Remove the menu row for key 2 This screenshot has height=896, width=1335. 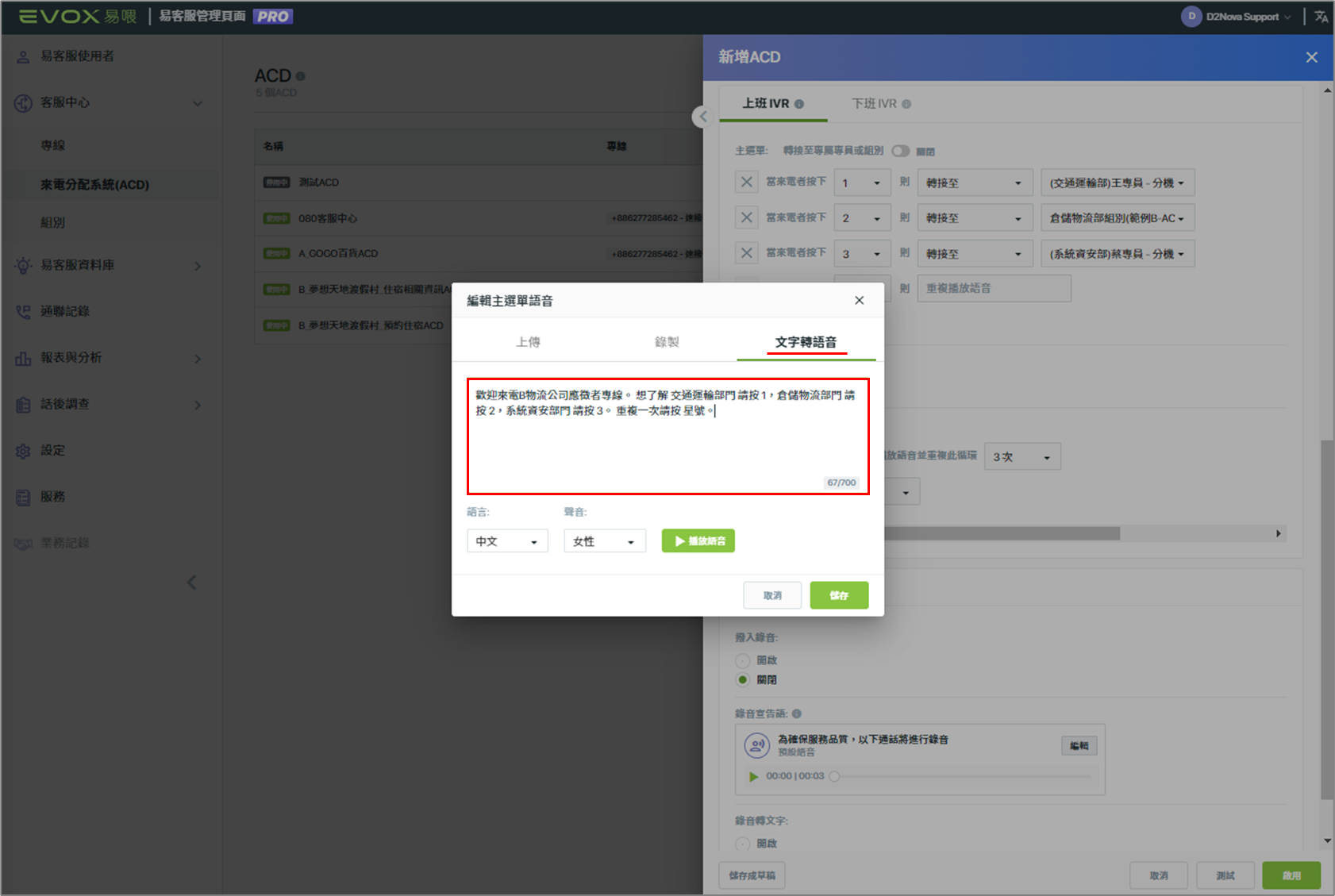[x=747, y=217]
